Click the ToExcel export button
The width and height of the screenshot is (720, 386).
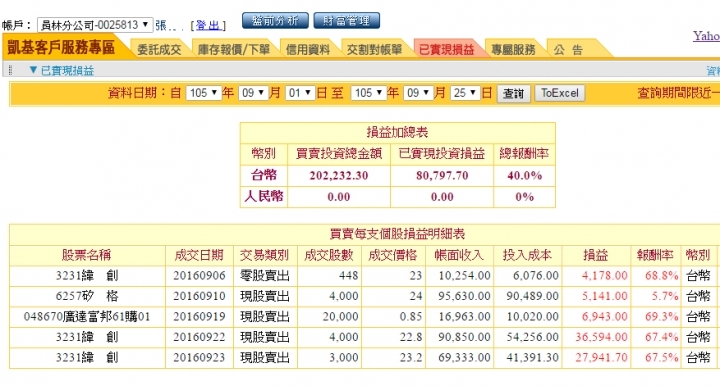point(560,94)
